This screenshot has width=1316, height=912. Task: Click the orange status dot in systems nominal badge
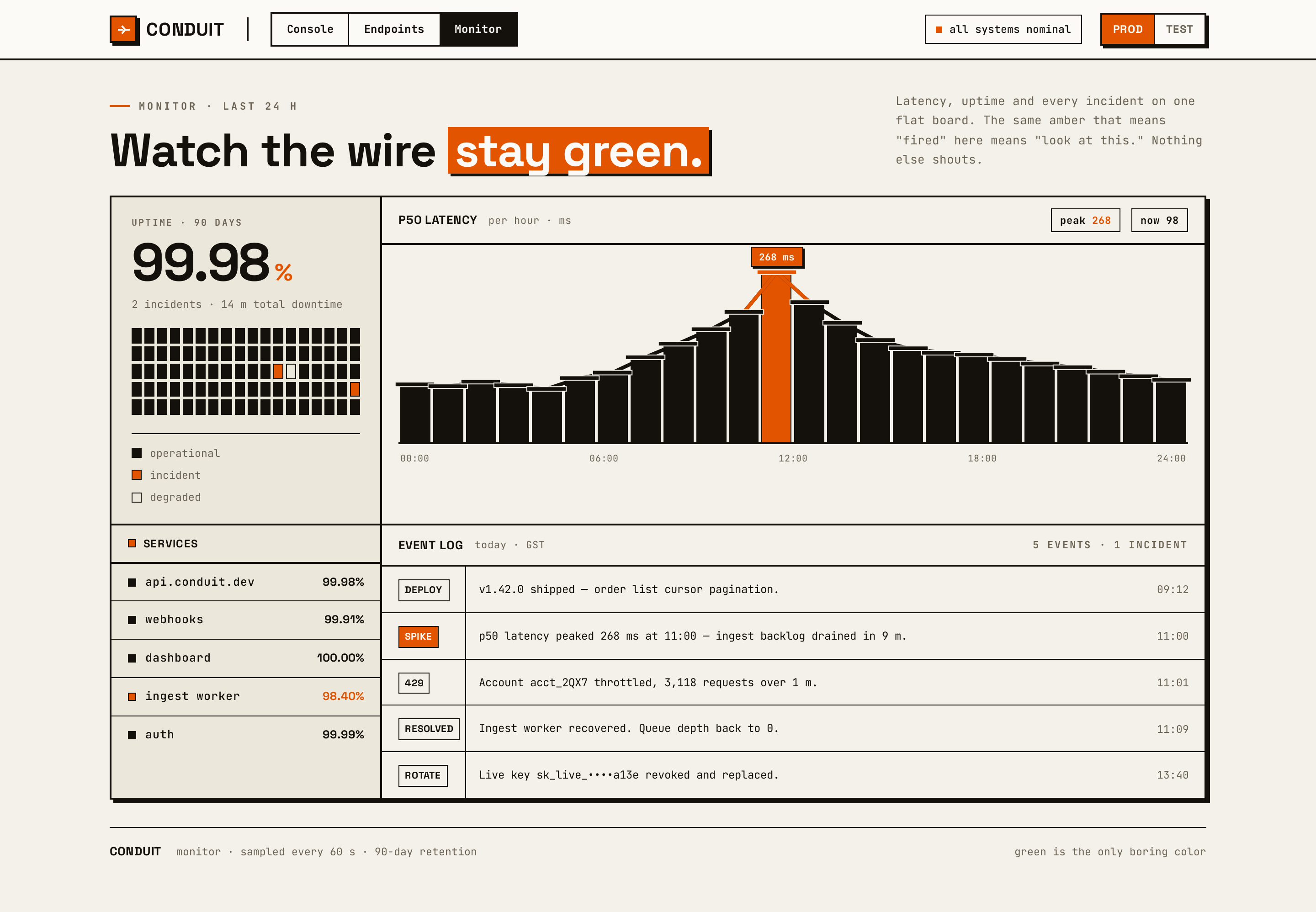[939, 30]
